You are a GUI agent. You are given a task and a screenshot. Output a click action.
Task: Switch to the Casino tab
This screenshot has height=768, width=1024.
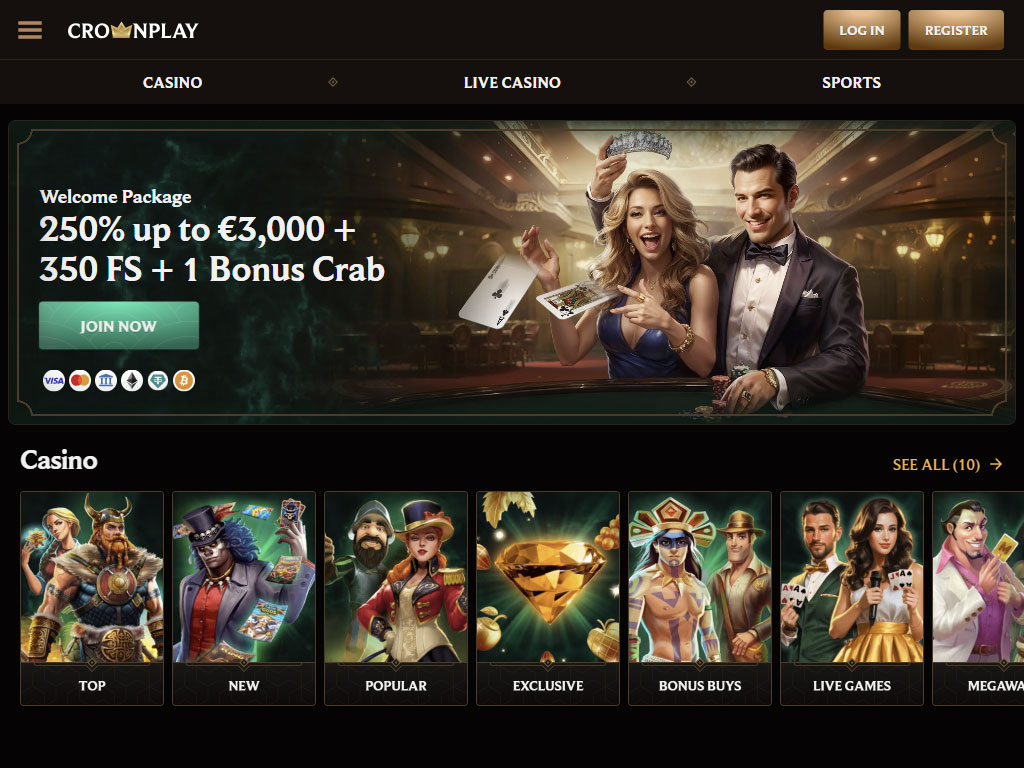coord(172,82)
